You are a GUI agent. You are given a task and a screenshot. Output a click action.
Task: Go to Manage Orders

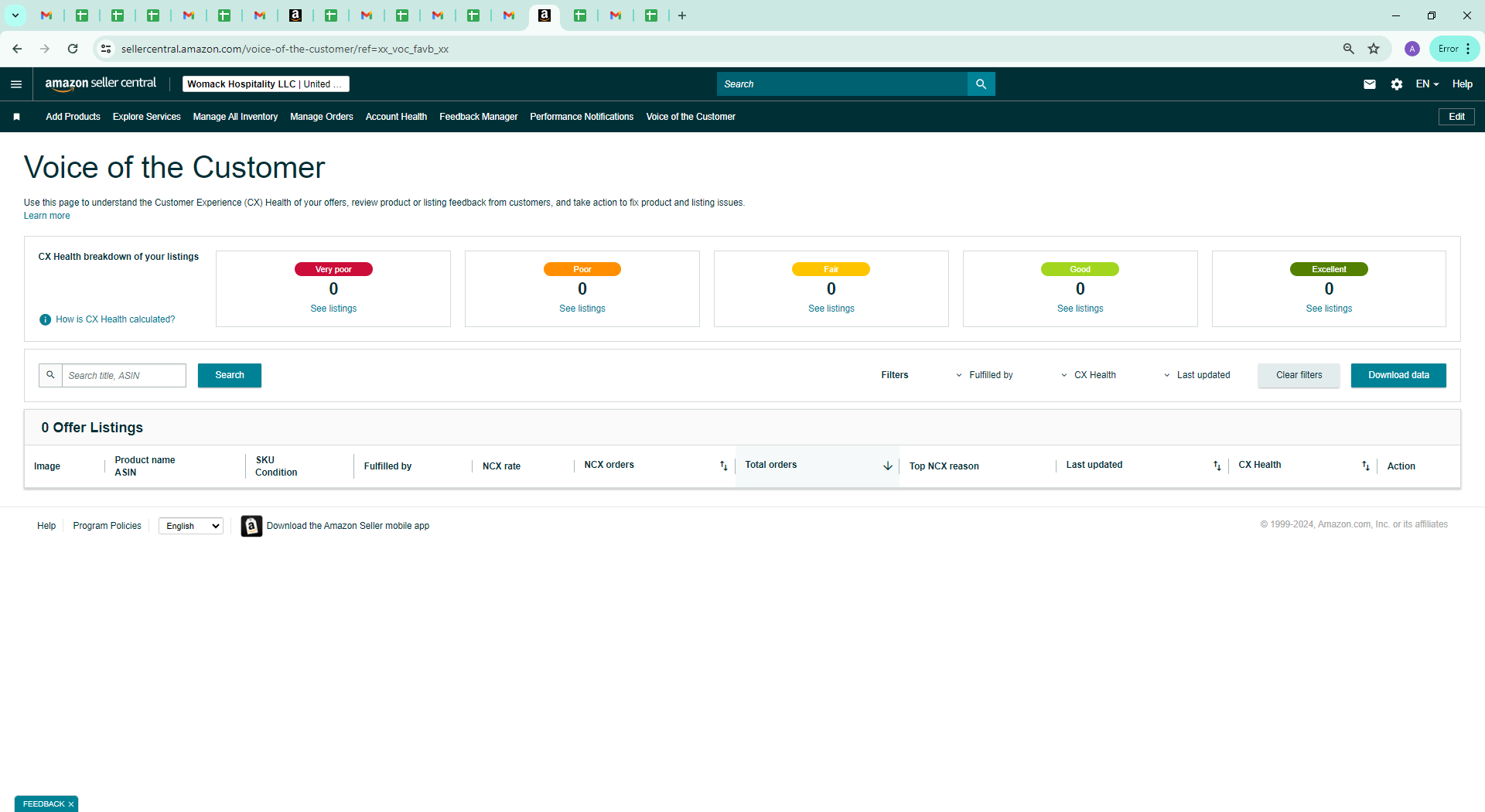coord(322,117)
